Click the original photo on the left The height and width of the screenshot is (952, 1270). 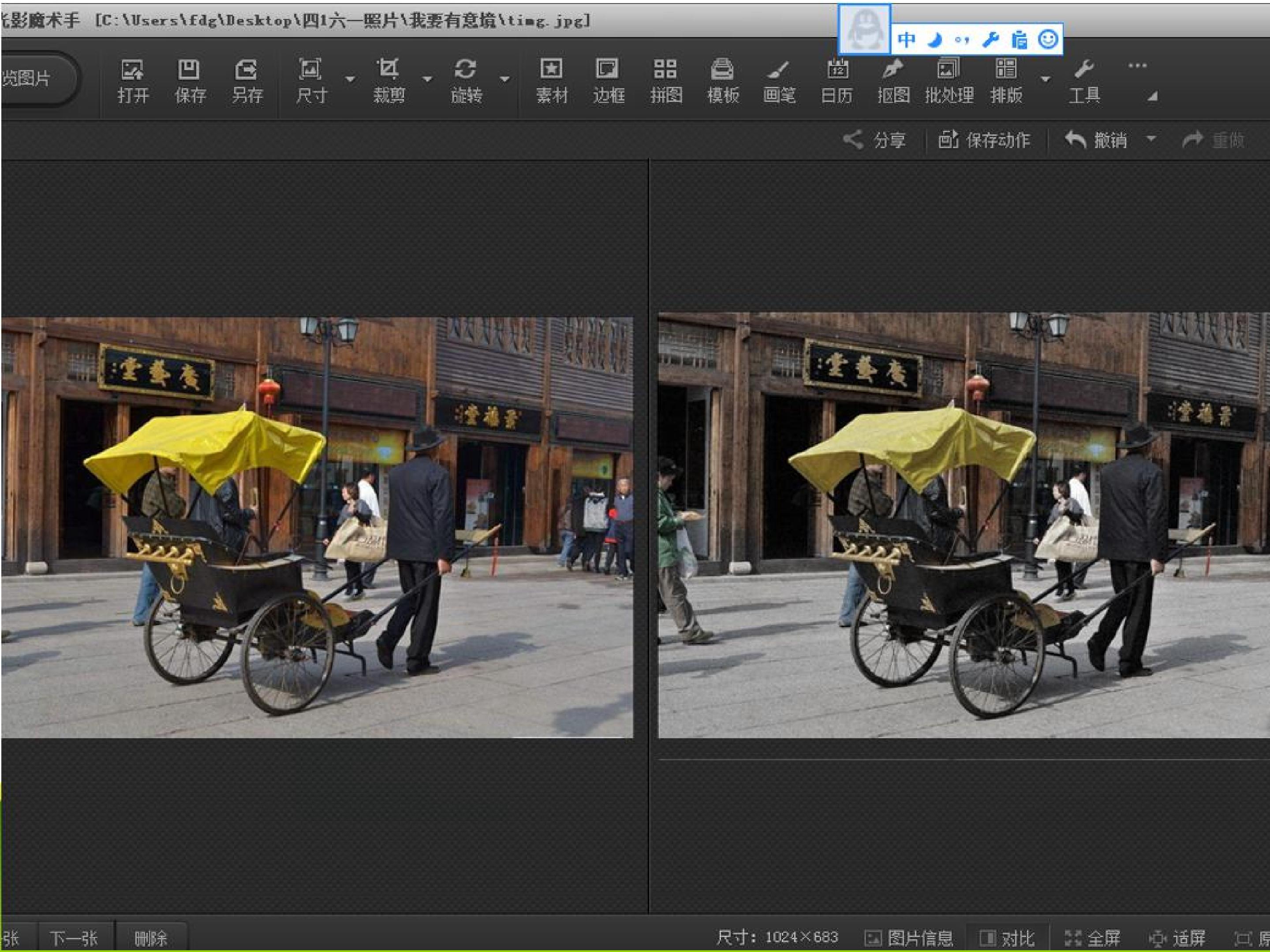coord(316,527)
